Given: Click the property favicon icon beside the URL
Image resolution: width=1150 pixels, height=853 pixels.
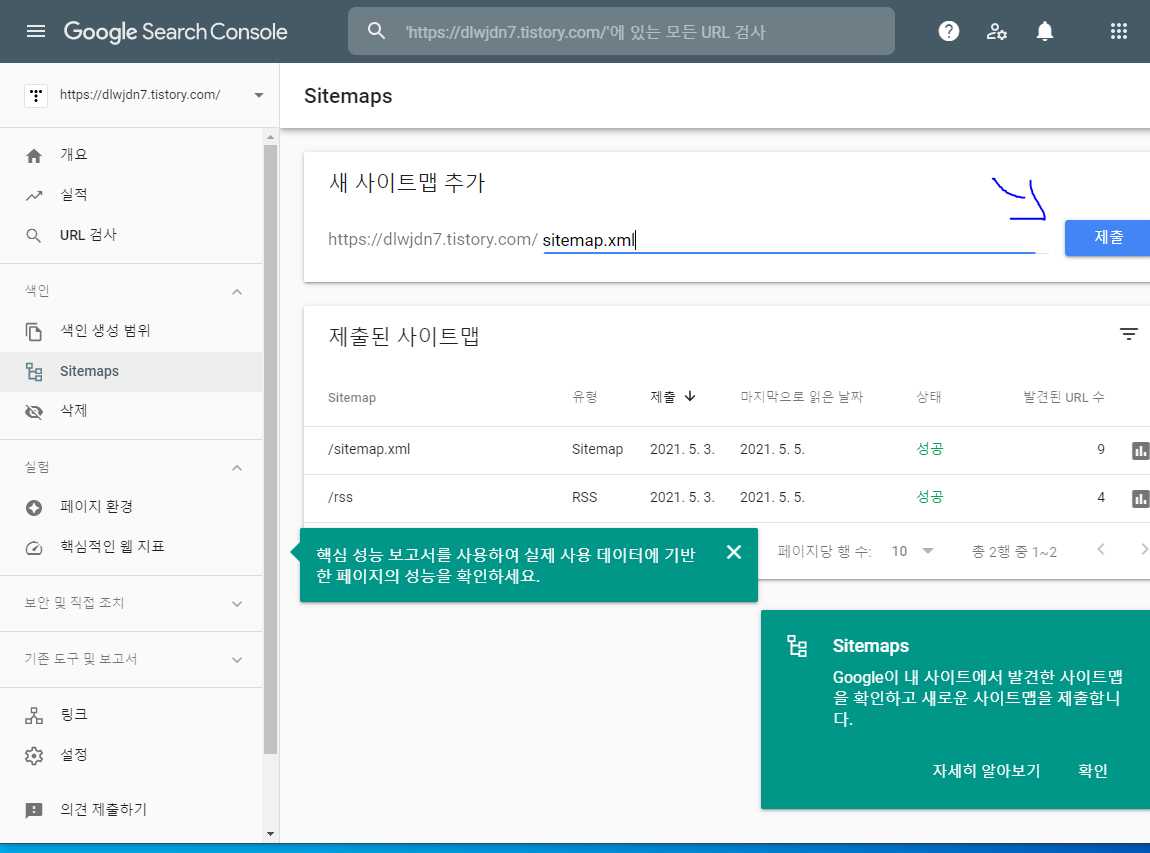Looking at the screenshot, I should tap(36, 95).
